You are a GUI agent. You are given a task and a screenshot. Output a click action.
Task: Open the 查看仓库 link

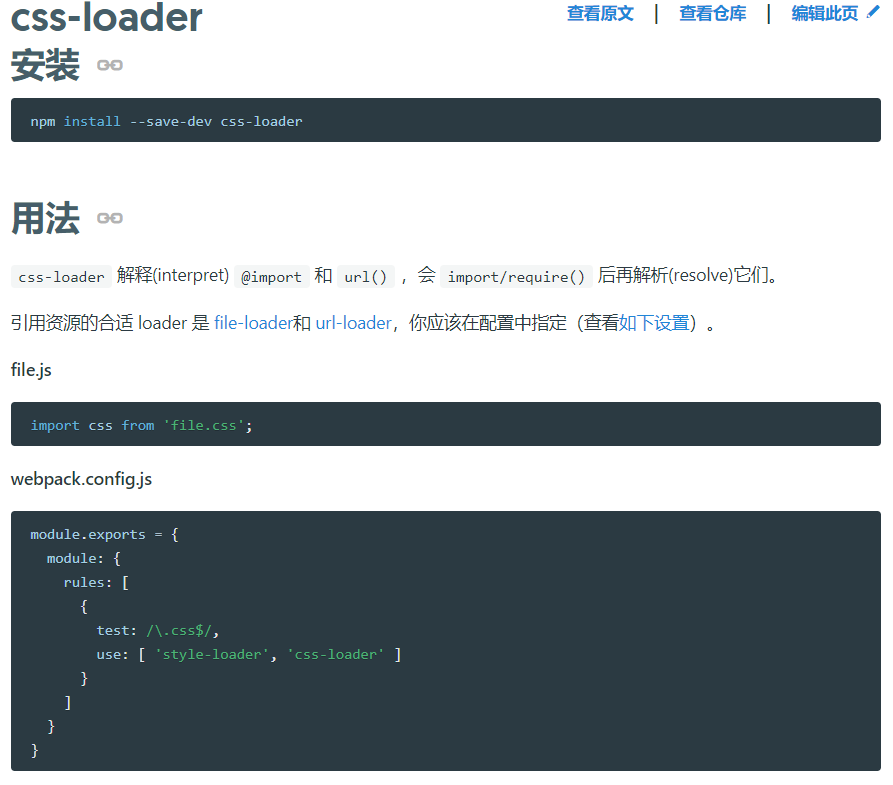(712, 14)
